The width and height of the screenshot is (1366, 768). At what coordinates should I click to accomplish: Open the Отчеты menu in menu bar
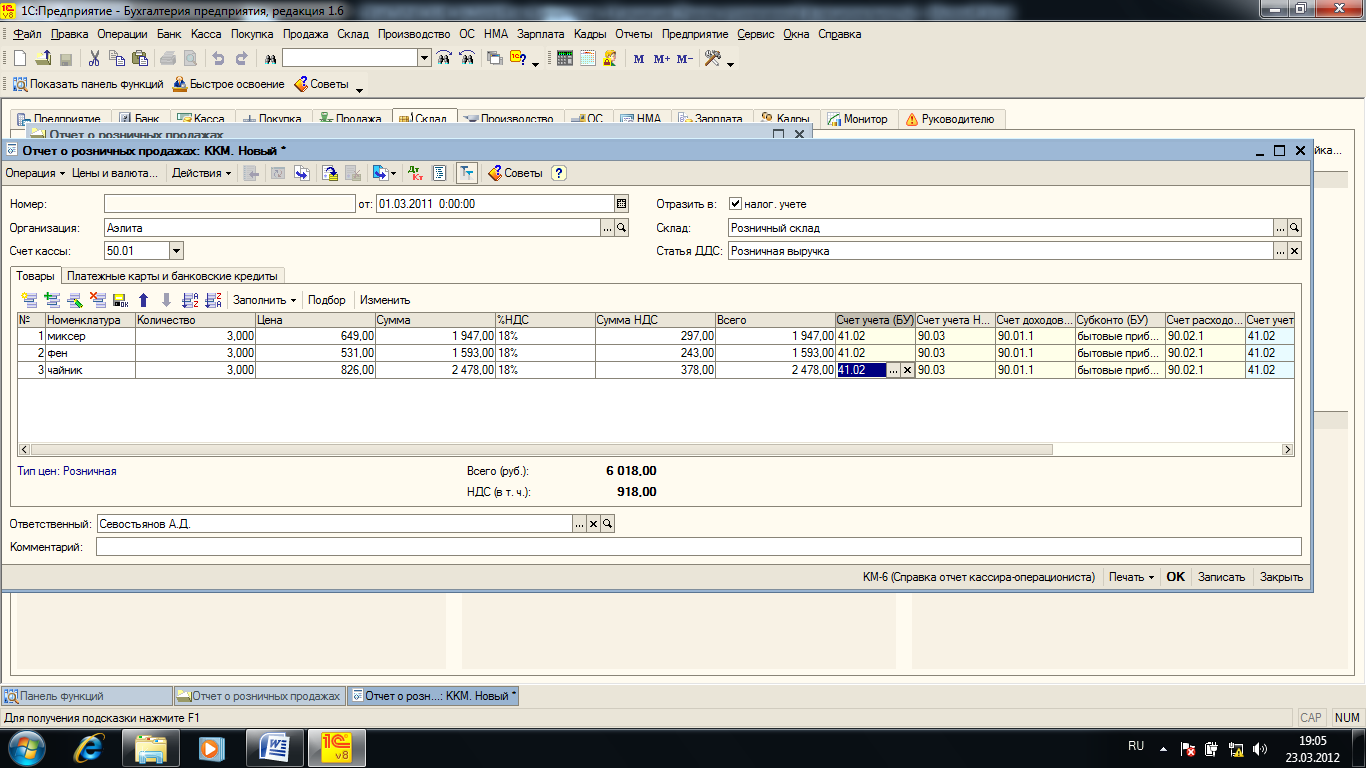[634, 34]
